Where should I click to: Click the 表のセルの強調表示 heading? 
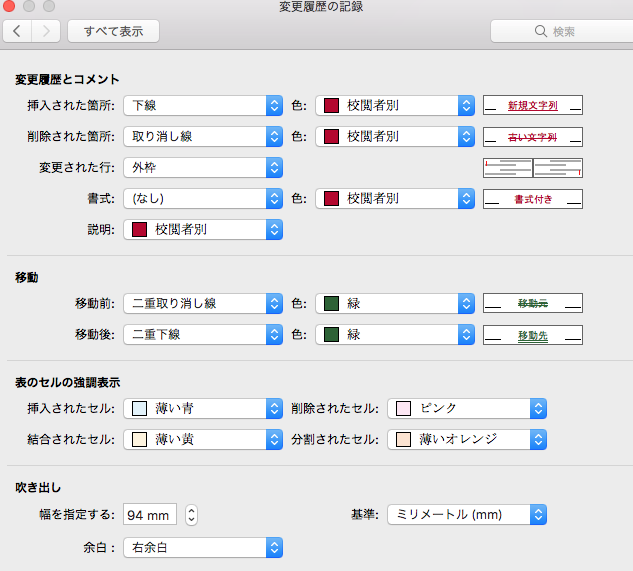coord(68,382)
